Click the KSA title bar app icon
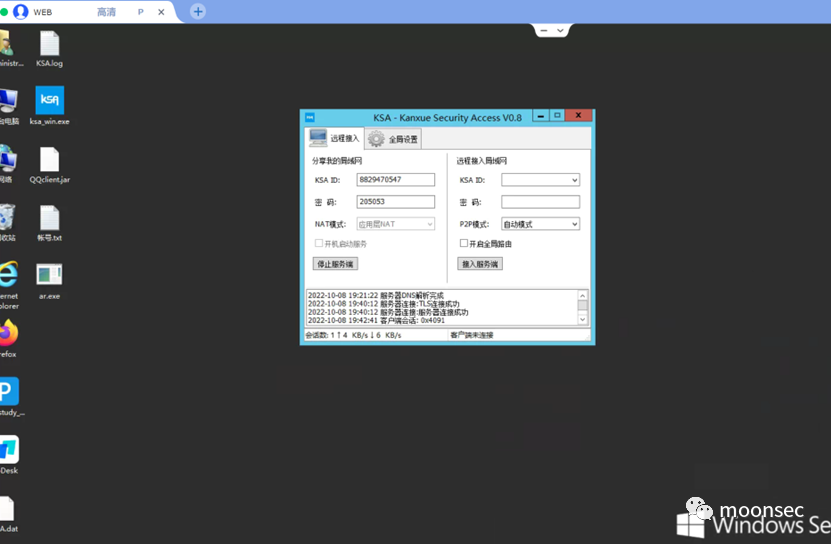 (x=310, y=117)
